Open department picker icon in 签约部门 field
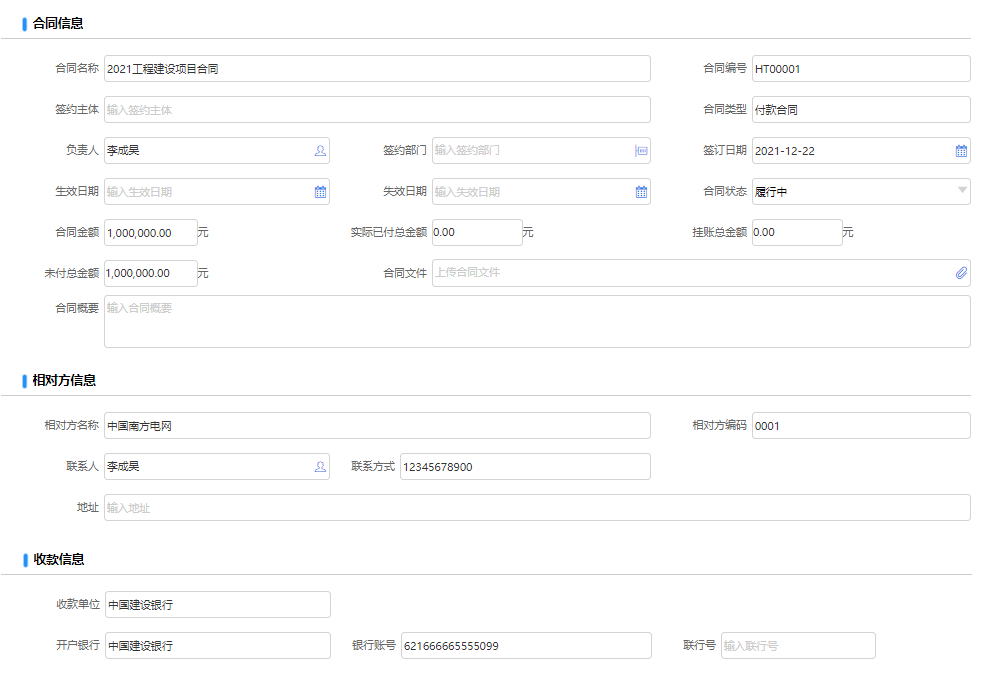 click(x=642, y=151)
